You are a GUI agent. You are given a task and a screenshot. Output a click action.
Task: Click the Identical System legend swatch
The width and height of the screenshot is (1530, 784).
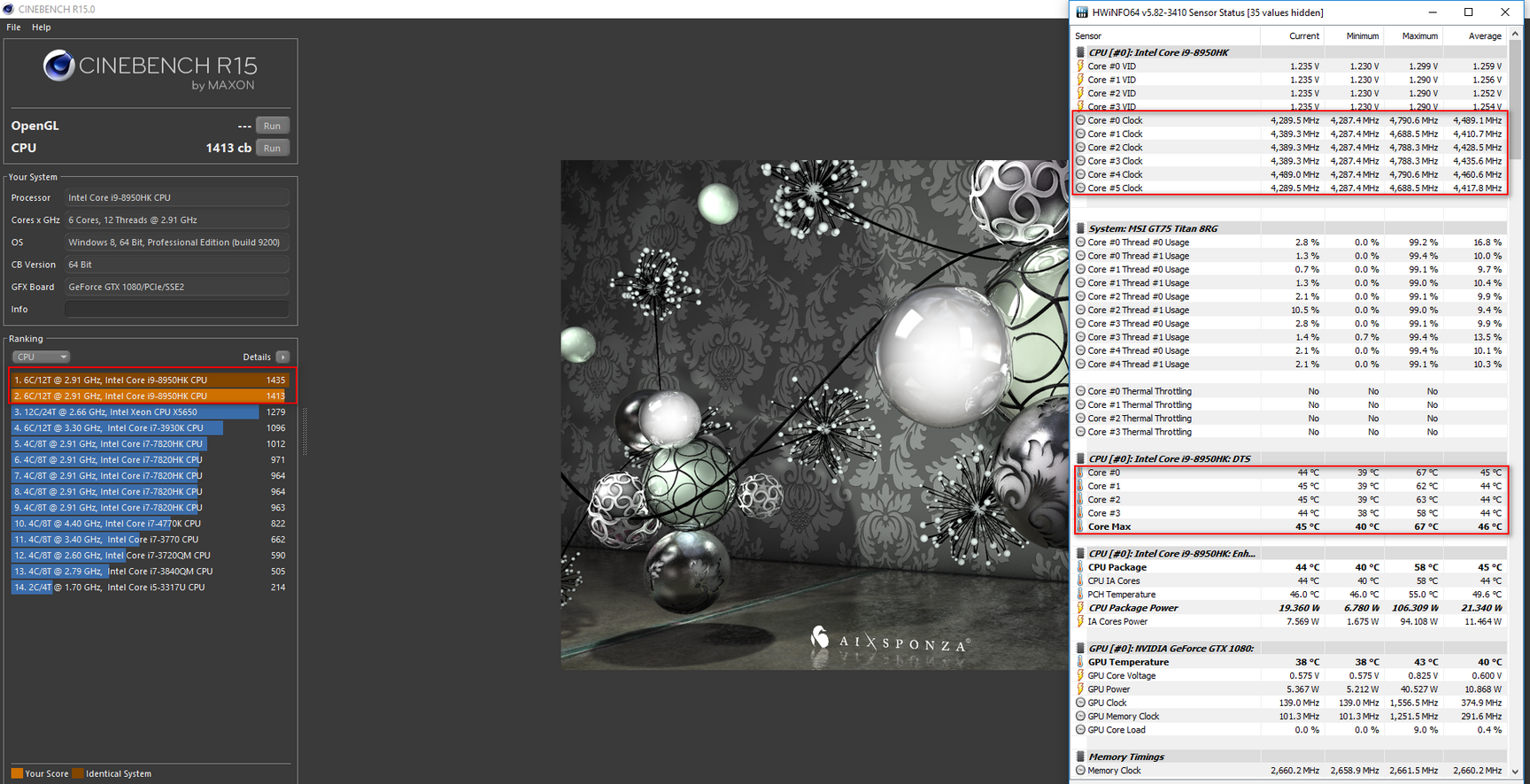pyautogui.click(x=78, y=773)
